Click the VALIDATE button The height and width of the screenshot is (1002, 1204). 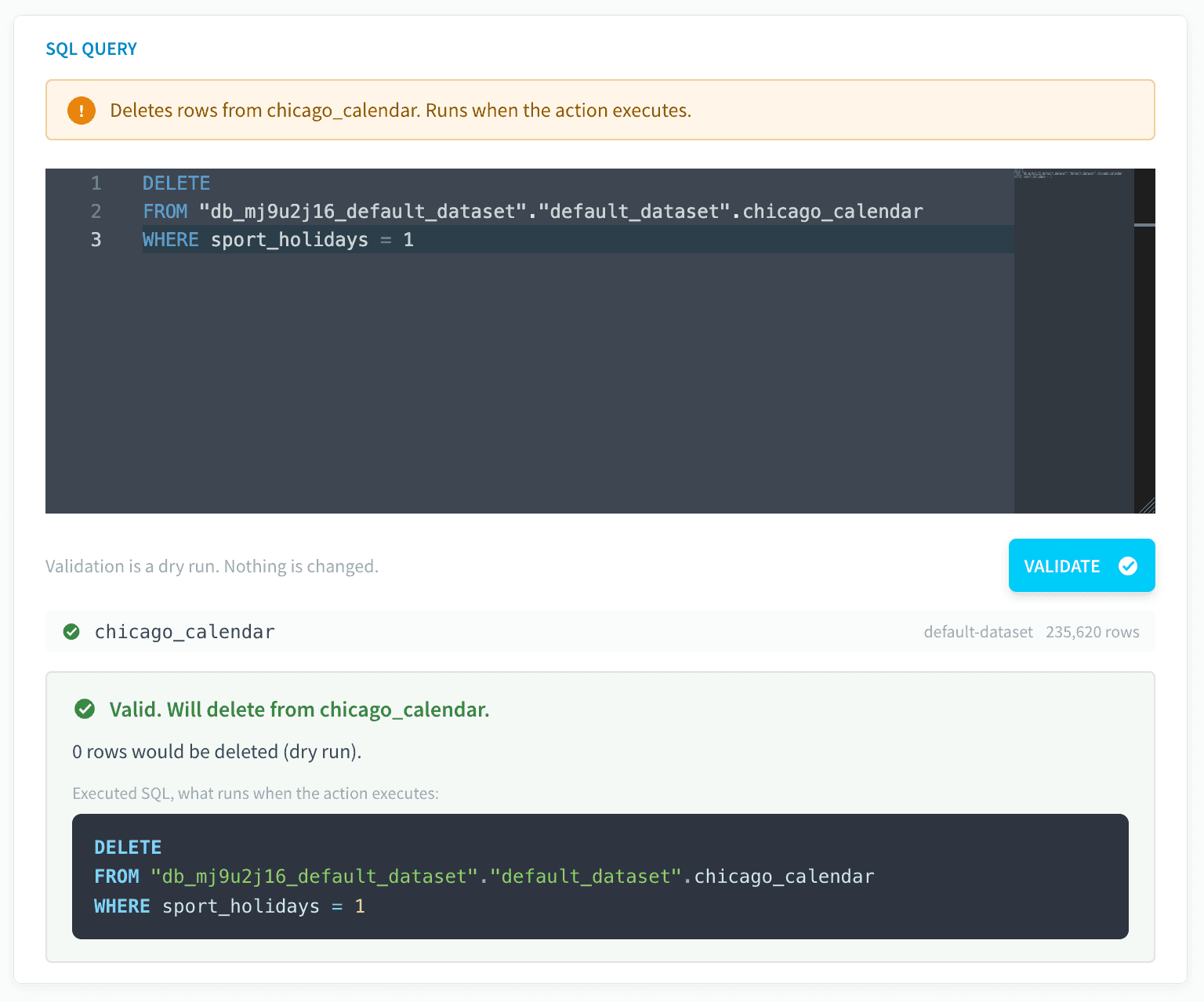click(1081, 565)
